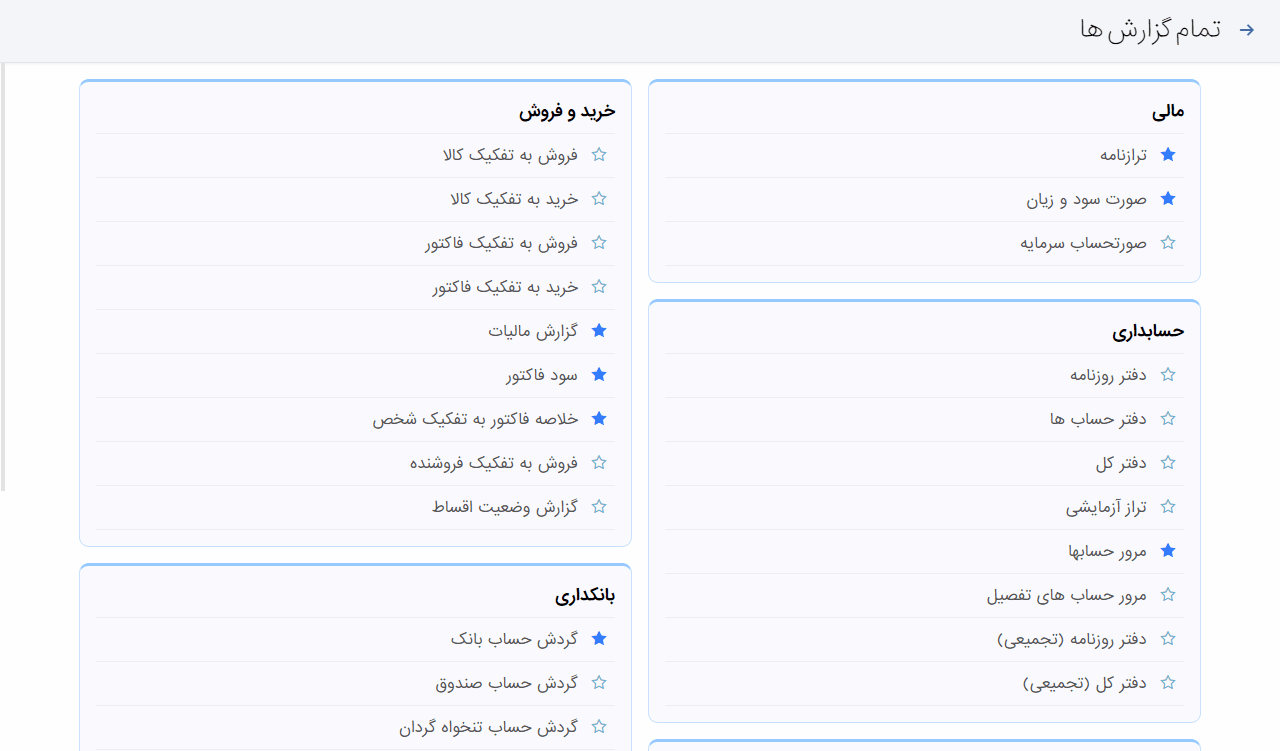1280x751 pixels.
Task: Favorite the فروش به تفکیک کالا report
Action: tap(599, 155)
